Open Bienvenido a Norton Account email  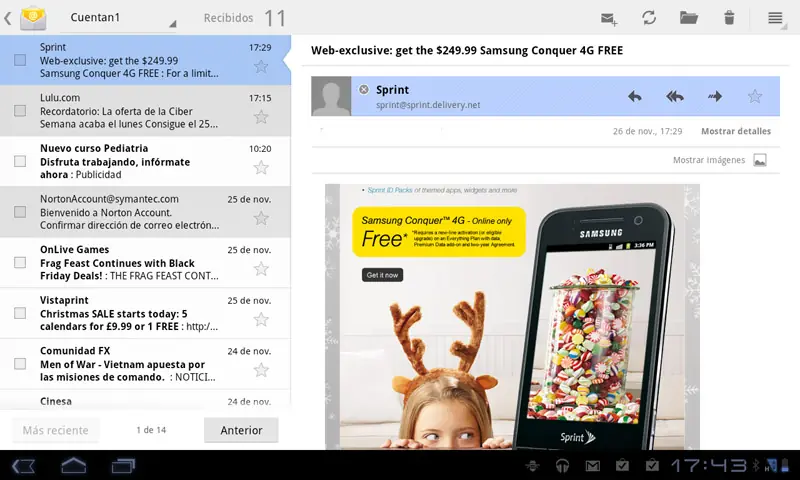tap(145, 212)
